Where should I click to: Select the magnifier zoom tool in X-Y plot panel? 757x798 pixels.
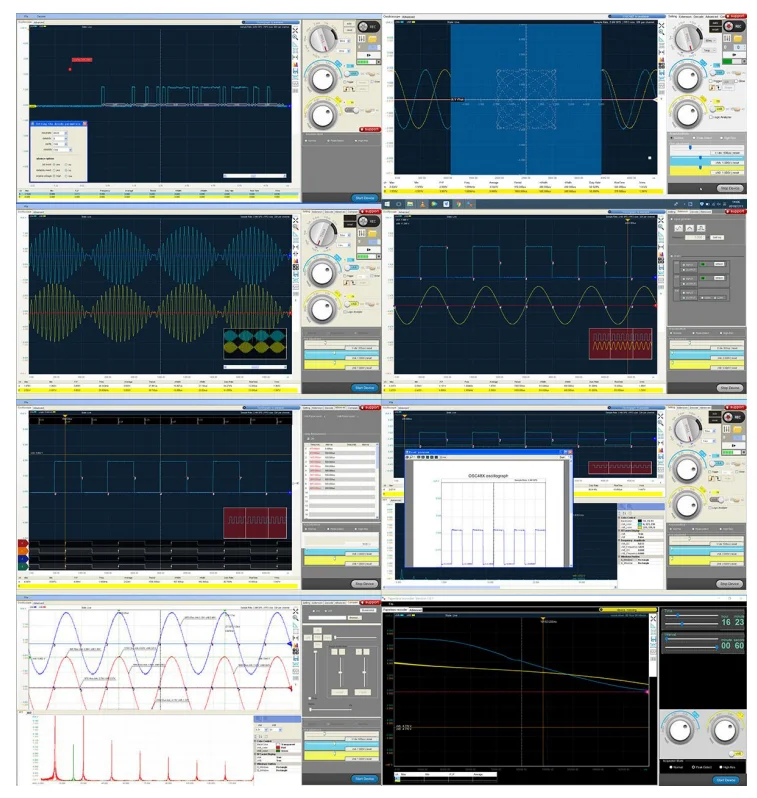tap(661, 32)
